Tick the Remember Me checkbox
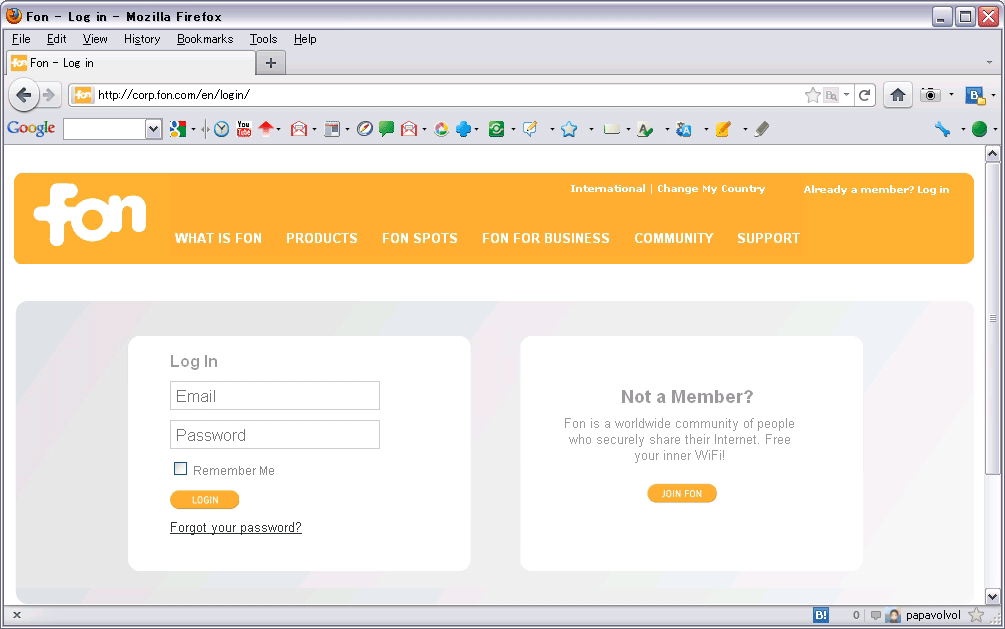Image resolution: width=1005 pixels, height=629 pixels. (181, 469)
